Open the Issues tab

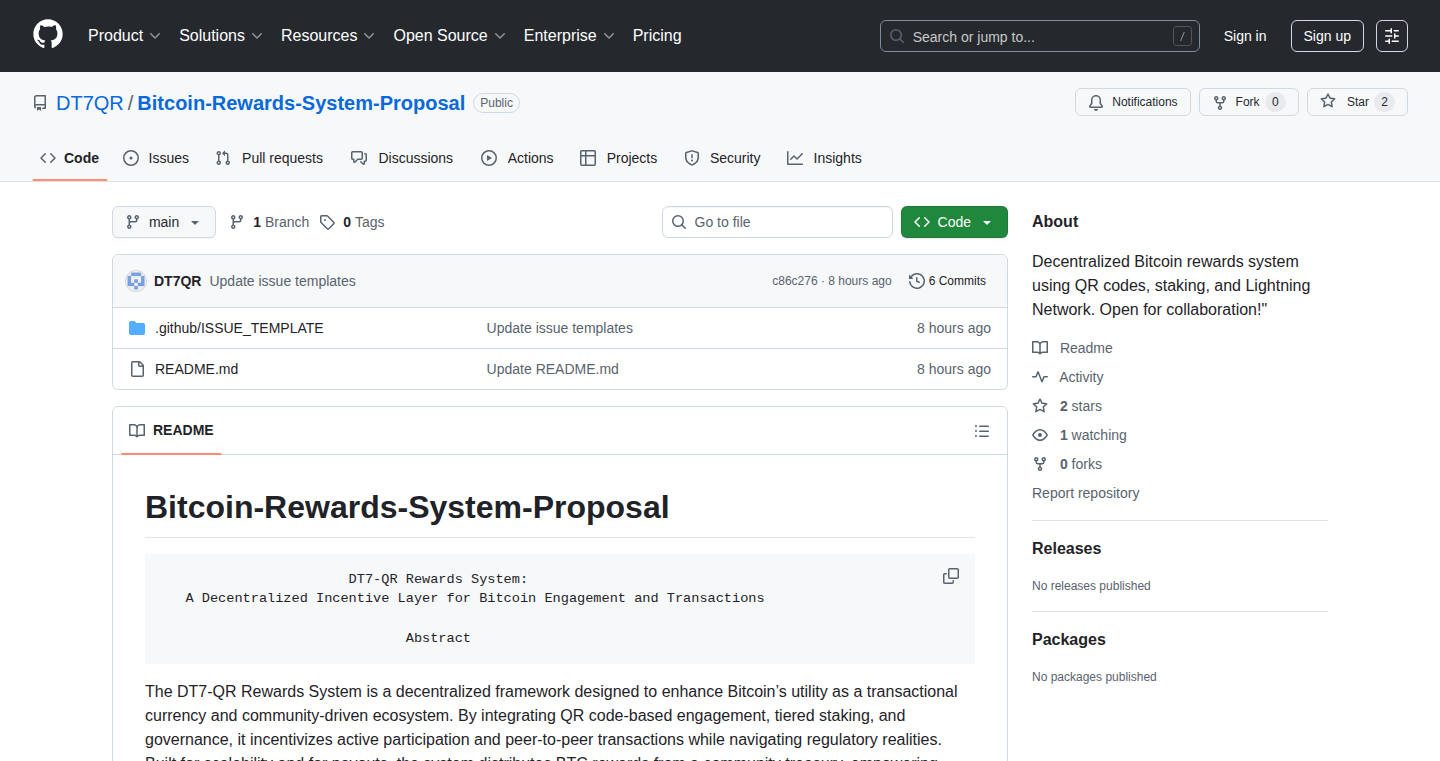pyautogui.click(x=156, y=158)
